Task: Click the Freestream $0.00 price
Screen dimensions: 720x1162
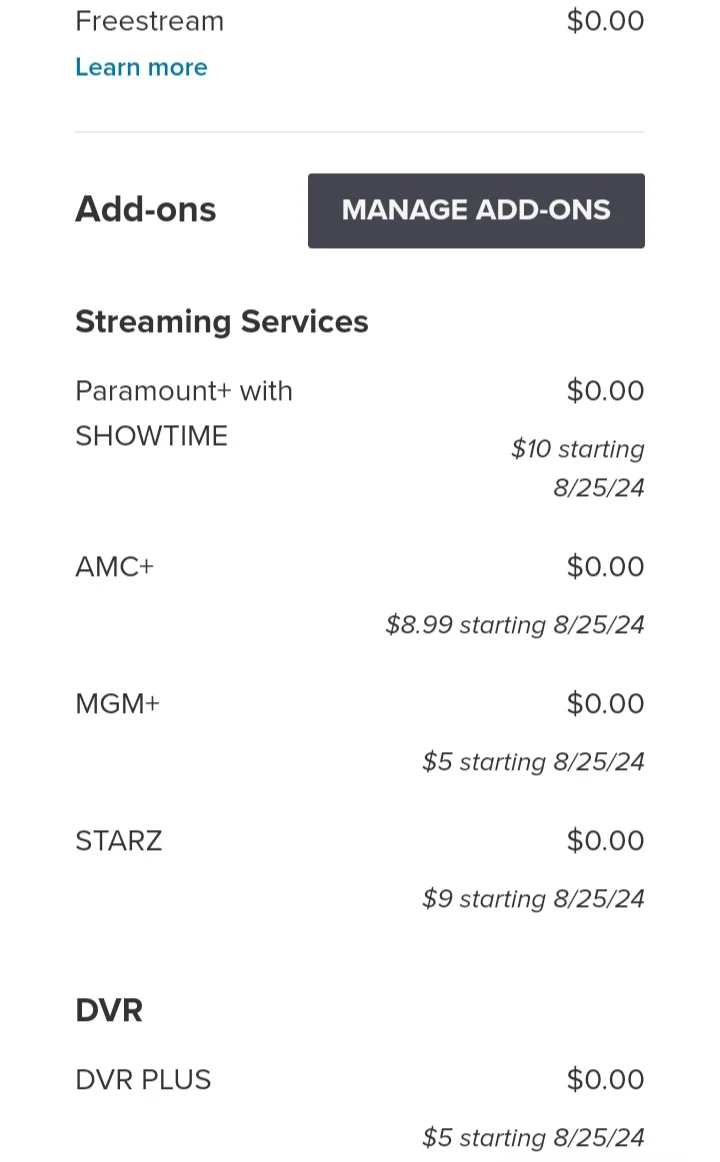Action: (x=605, y=21)
